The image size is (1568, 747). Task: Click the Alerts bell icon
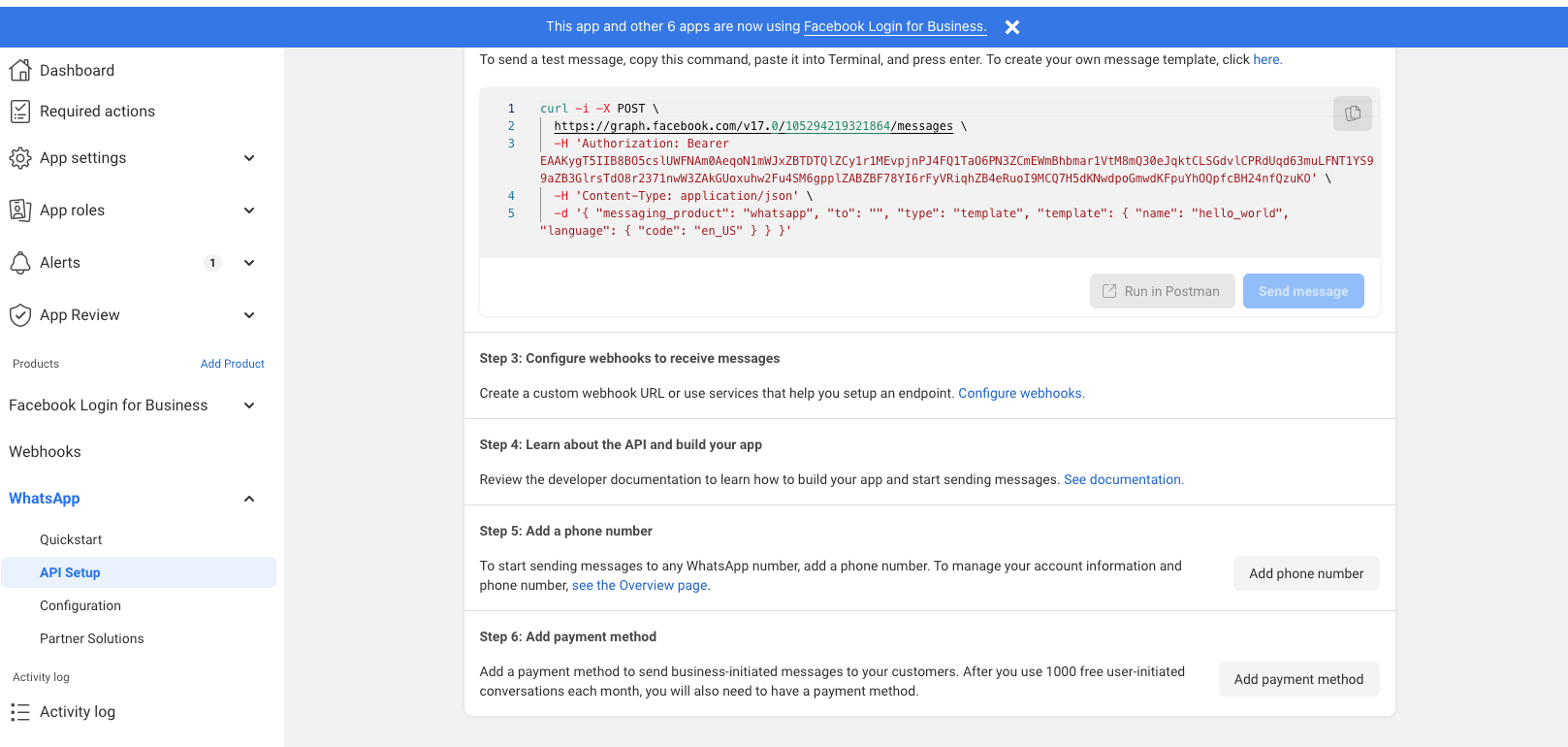pyautogui.click(x=20, y=263)
